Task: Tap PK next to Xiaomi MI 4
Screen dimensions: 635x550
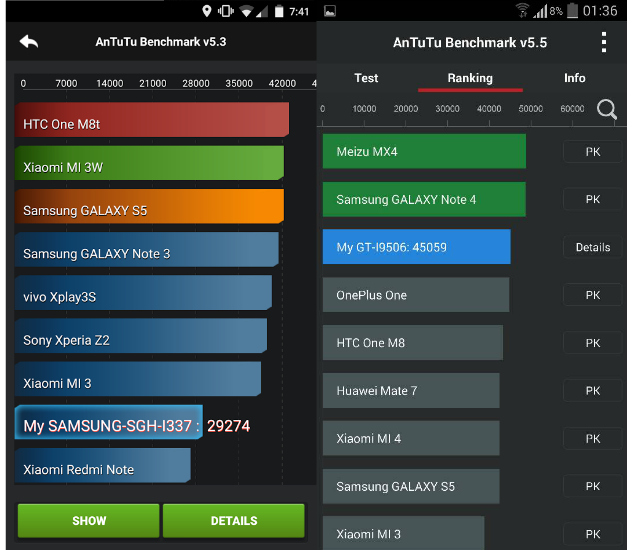Action: coord(592,438)
